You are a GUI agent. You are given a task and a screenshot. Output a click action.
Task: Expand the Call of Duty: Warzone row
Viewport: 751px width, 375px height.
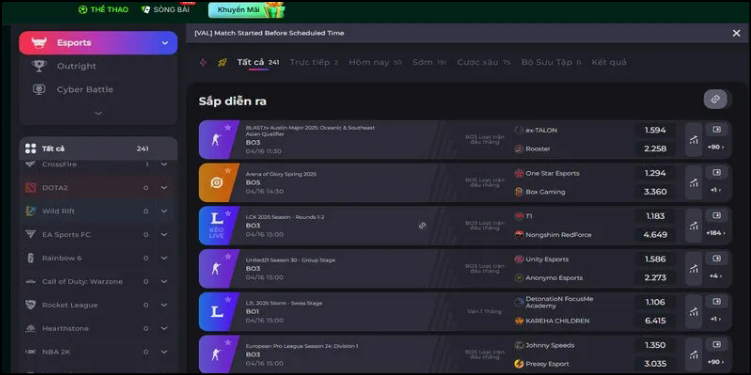(164, 282)
